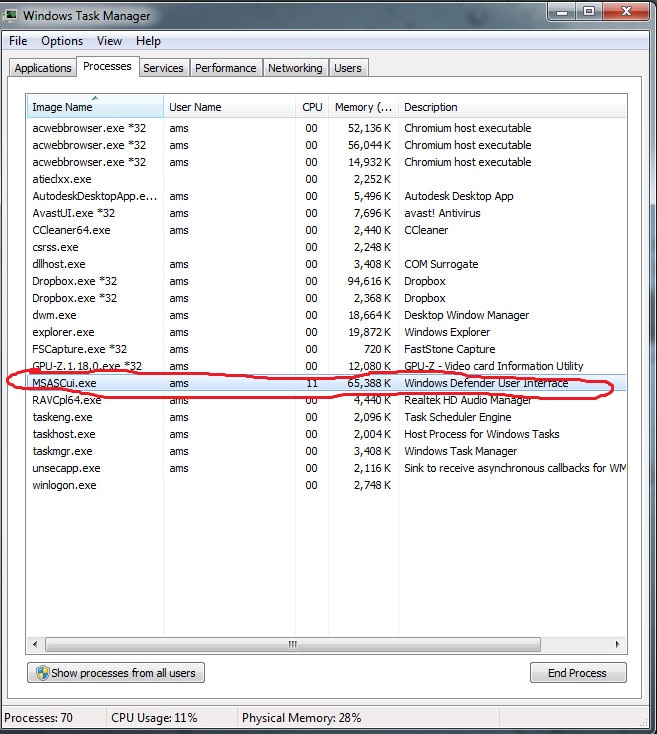Click the End Process button

tap(578, 673)
